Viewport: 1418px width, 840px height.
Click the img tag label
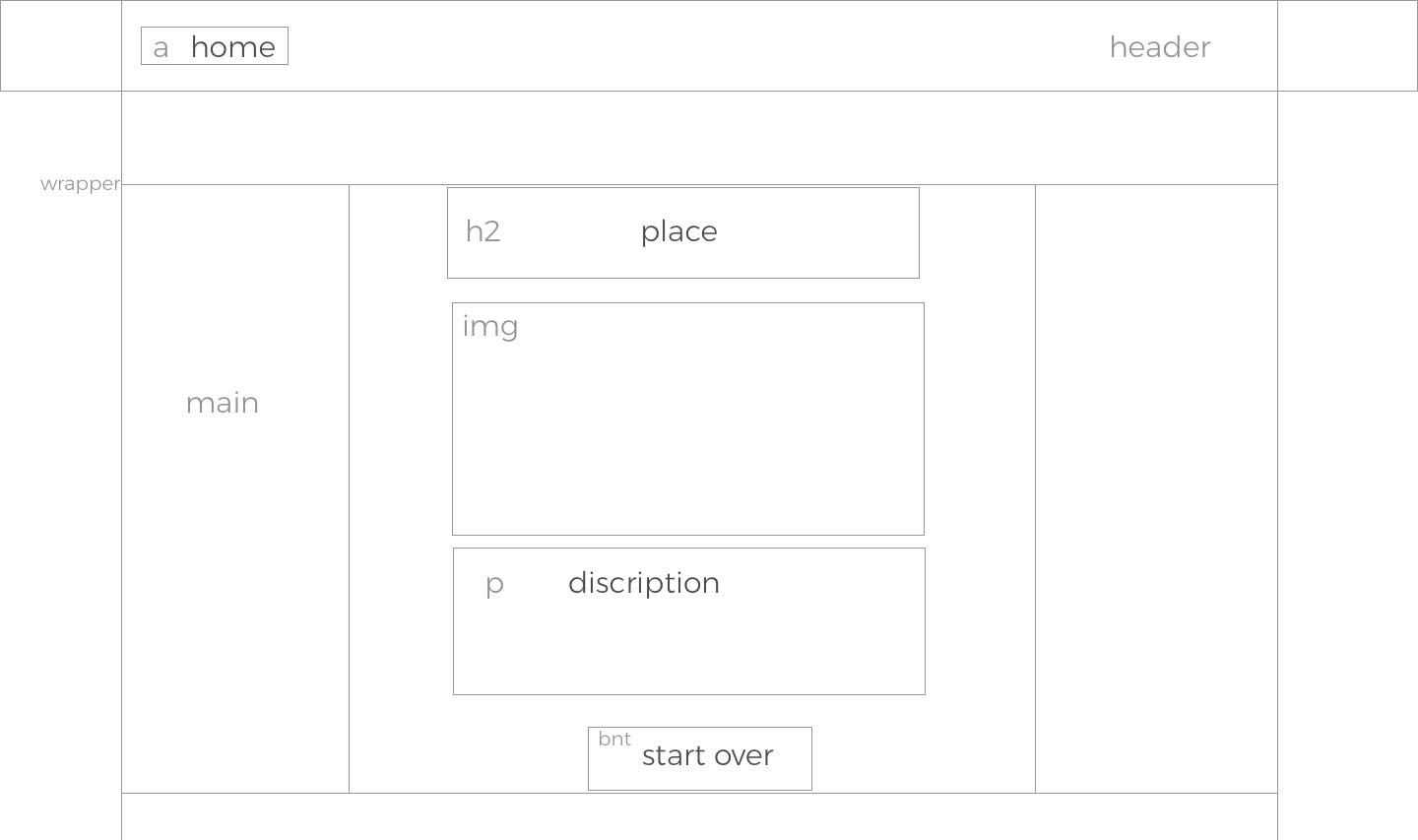click(490, 327)
